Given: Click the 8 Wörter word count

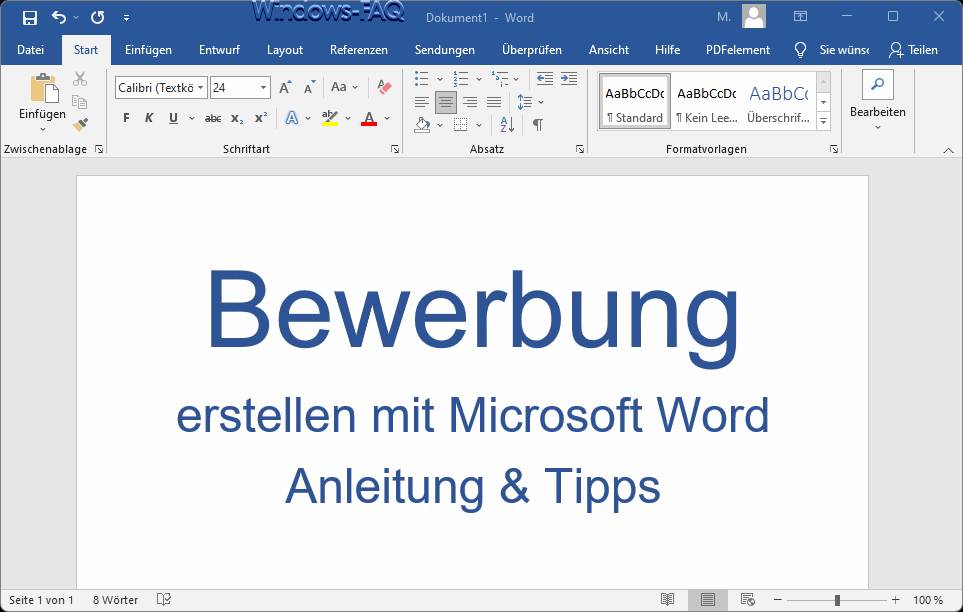Looking at the screenshot, I should (x=115, y=600).
